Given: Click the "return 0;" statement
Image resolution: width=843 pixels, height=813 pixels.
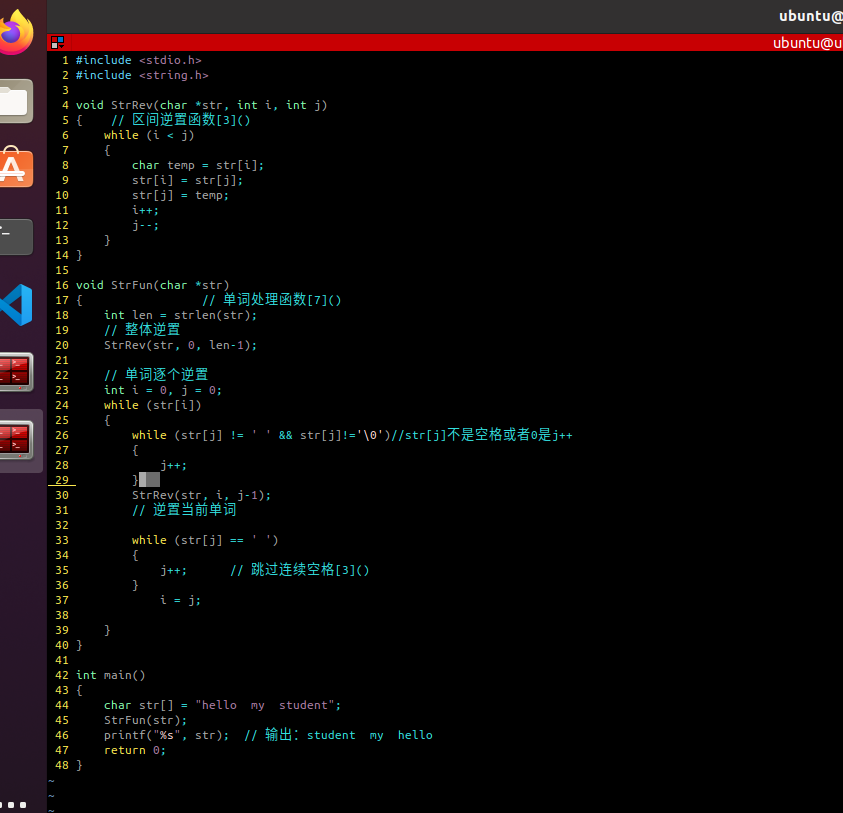Looking at the screenshot, I should tap(135, 751).
